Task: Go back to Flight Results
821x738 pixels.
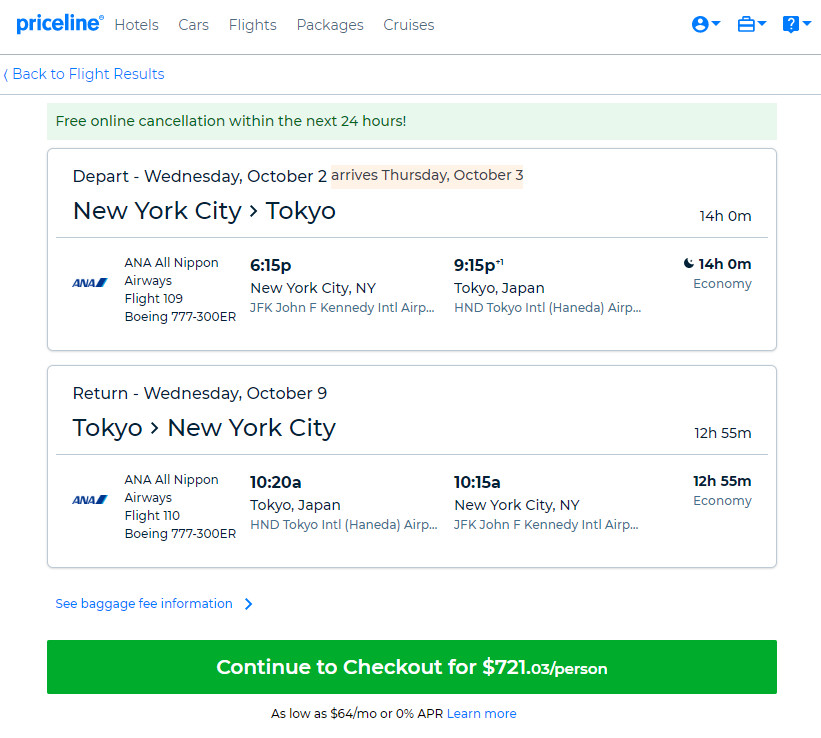Action: [84, 74]
